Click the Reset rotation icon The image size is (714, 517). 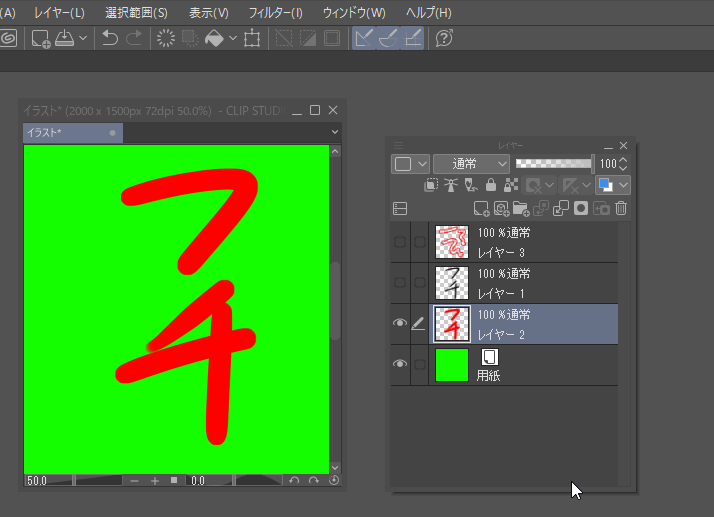334,480
